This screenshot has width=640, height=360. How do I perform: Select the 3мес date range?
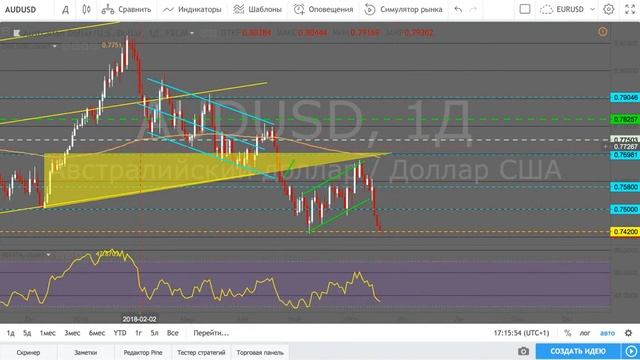pyautogui.click(x=72, y=333)
